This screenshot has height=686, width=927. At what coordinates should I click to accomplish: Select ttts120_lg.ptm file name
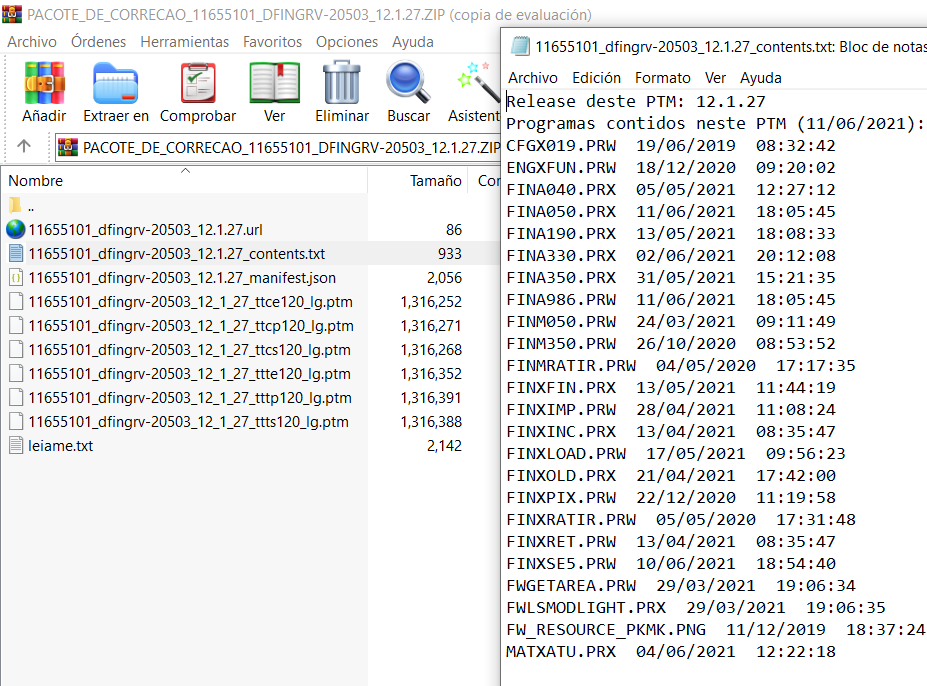[x=189, y=422]
